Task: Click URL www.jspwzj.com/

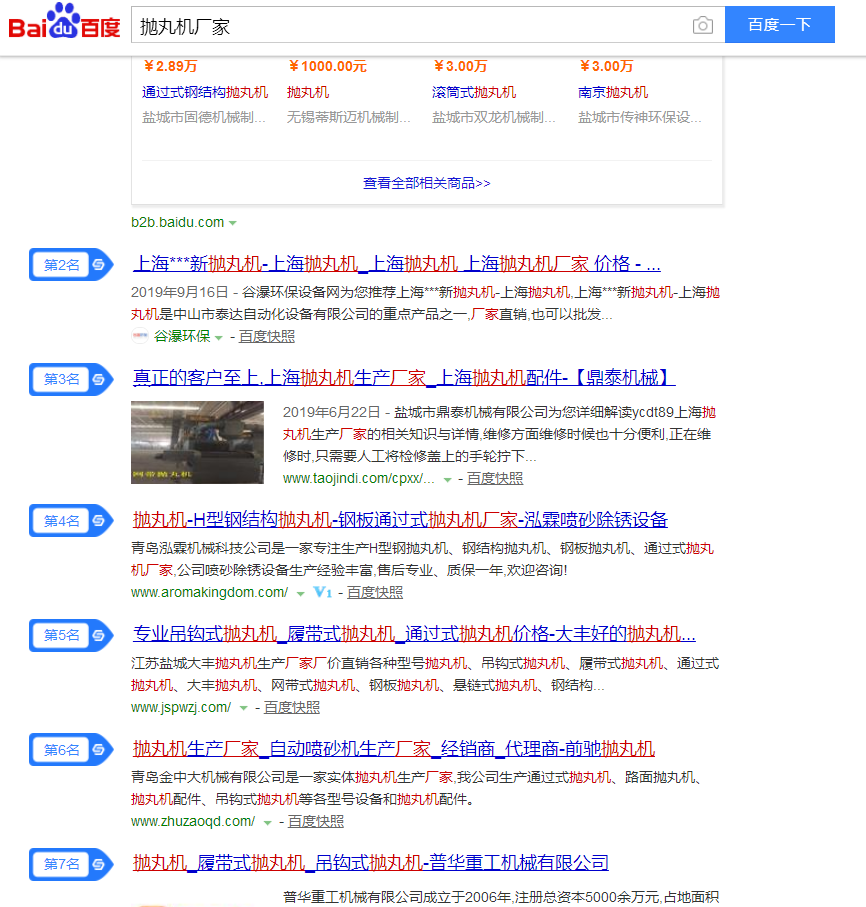Action: pos(181,707)
